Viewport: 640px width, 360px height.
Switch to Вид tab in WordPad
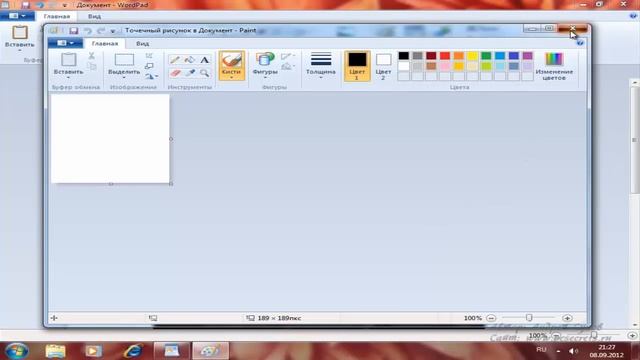coord(94,16)
